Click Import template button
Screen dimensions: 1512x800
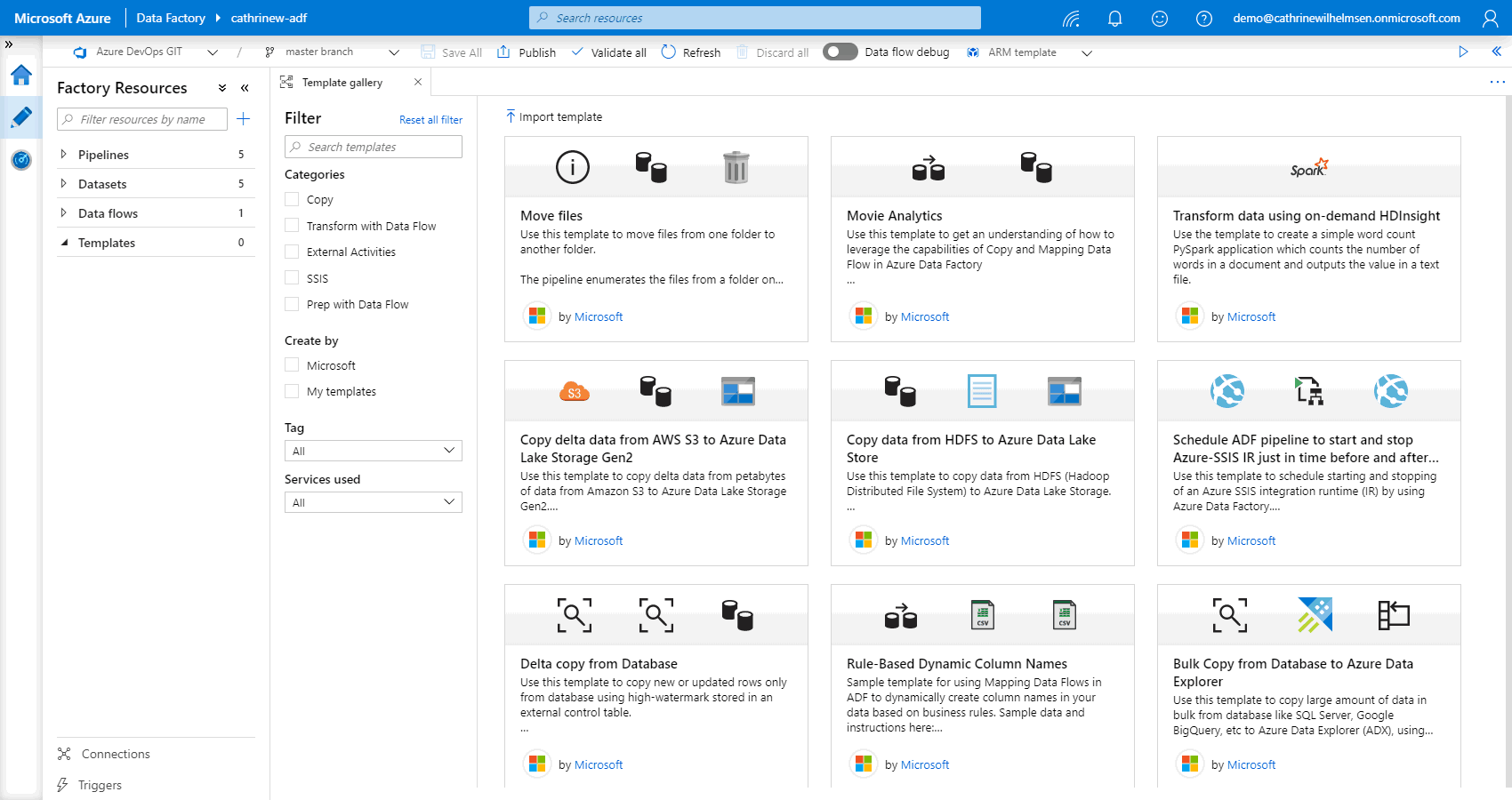click(554, 116)
